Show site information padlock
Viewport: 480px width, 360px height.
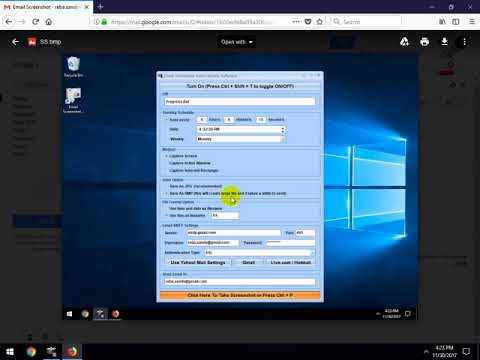click(104, 22)
